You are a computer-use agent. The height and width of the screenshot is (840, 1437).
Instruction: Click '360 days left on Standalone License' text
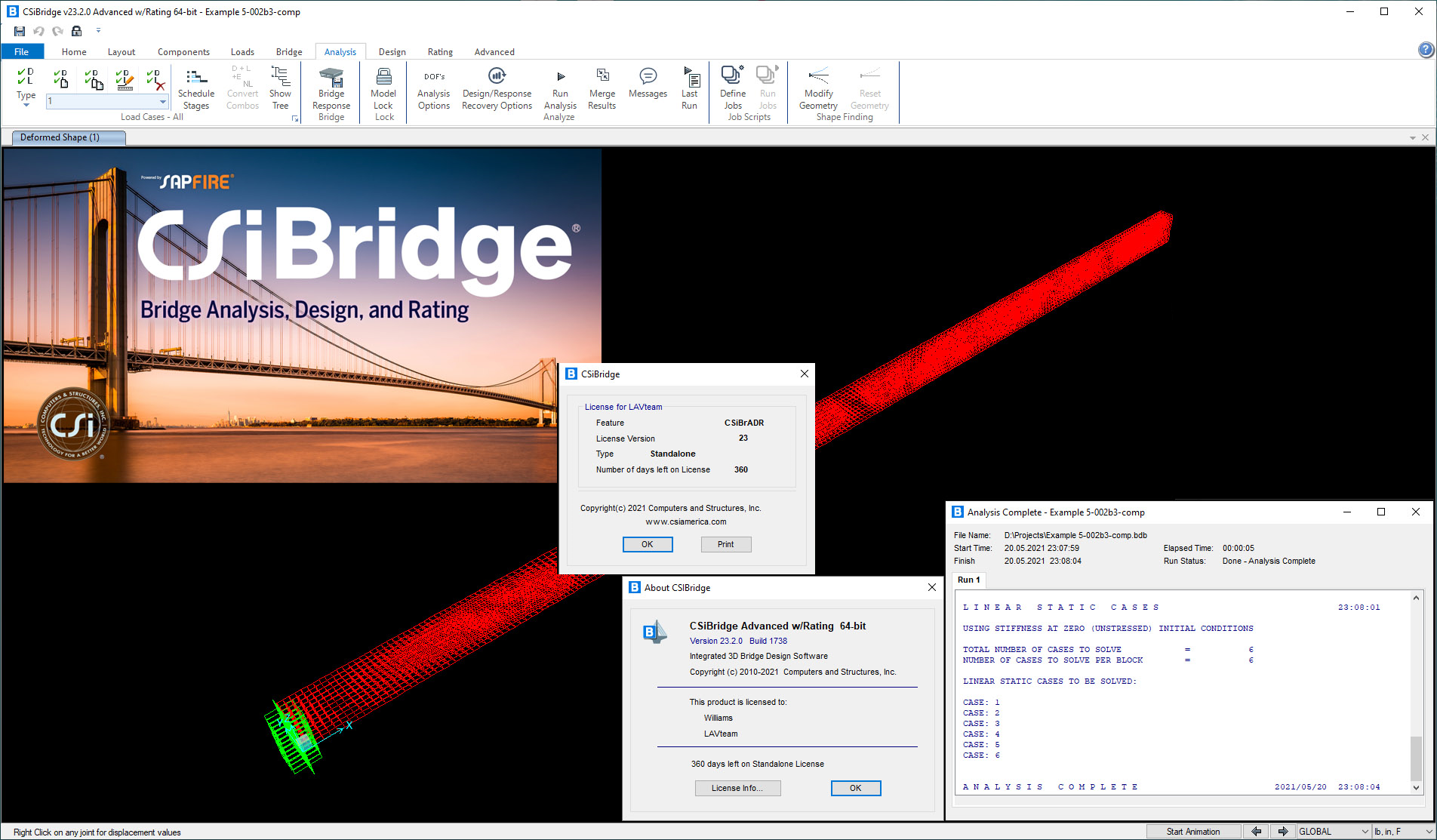[758, 764]
